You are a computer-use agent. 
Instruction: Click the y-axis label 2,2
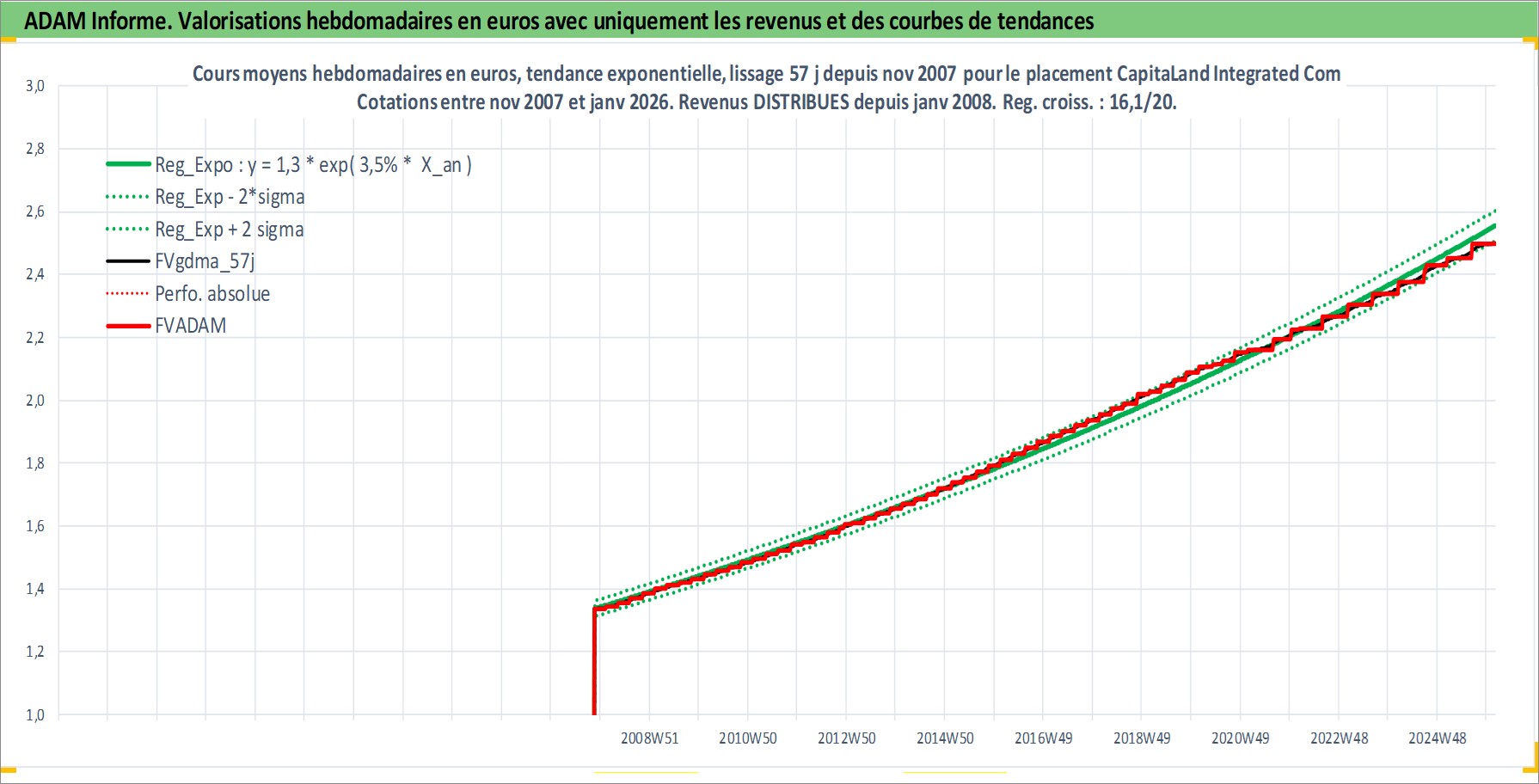pos(35,338)
